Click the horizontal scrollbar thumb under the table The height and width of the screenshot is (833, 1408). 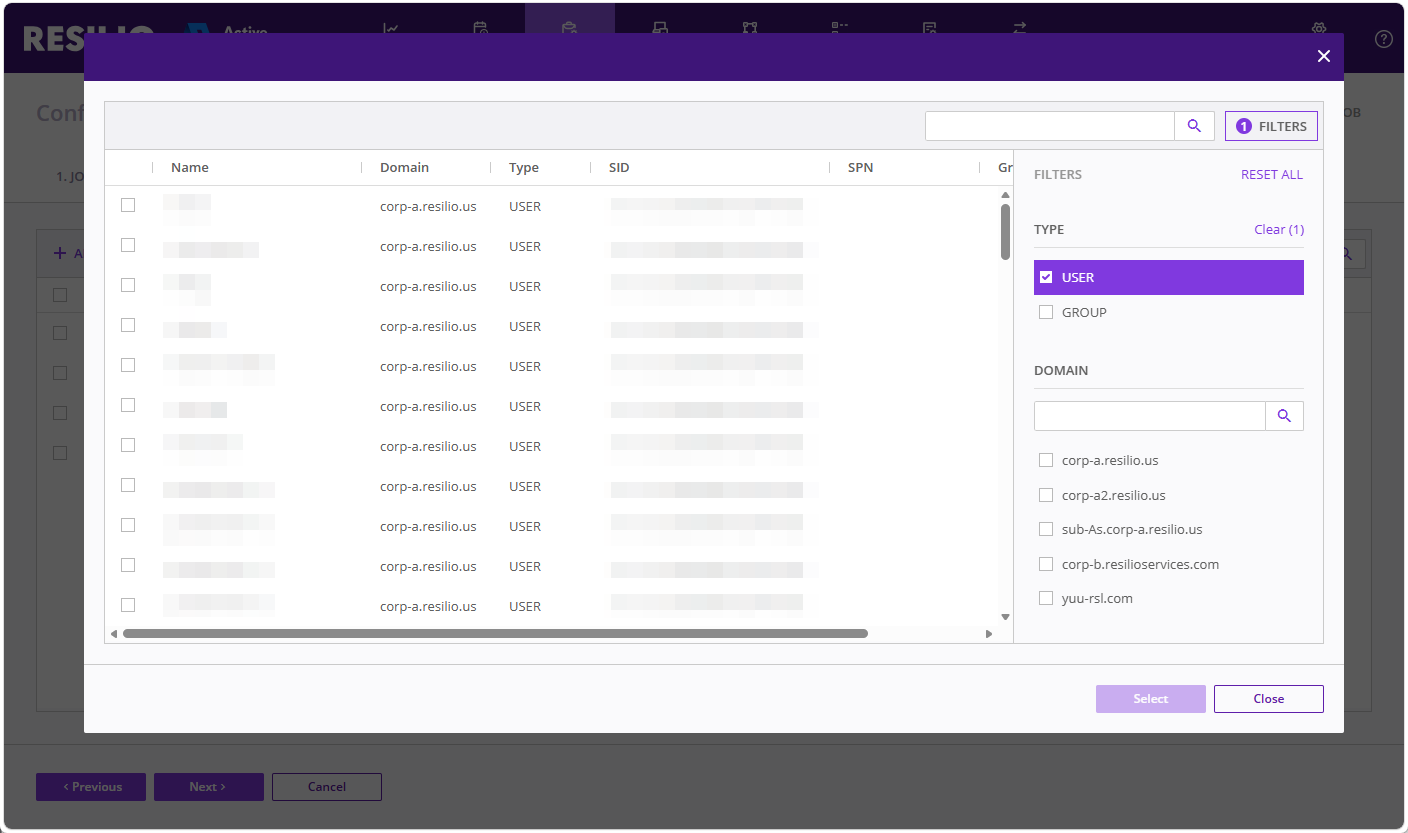[495, 633]
